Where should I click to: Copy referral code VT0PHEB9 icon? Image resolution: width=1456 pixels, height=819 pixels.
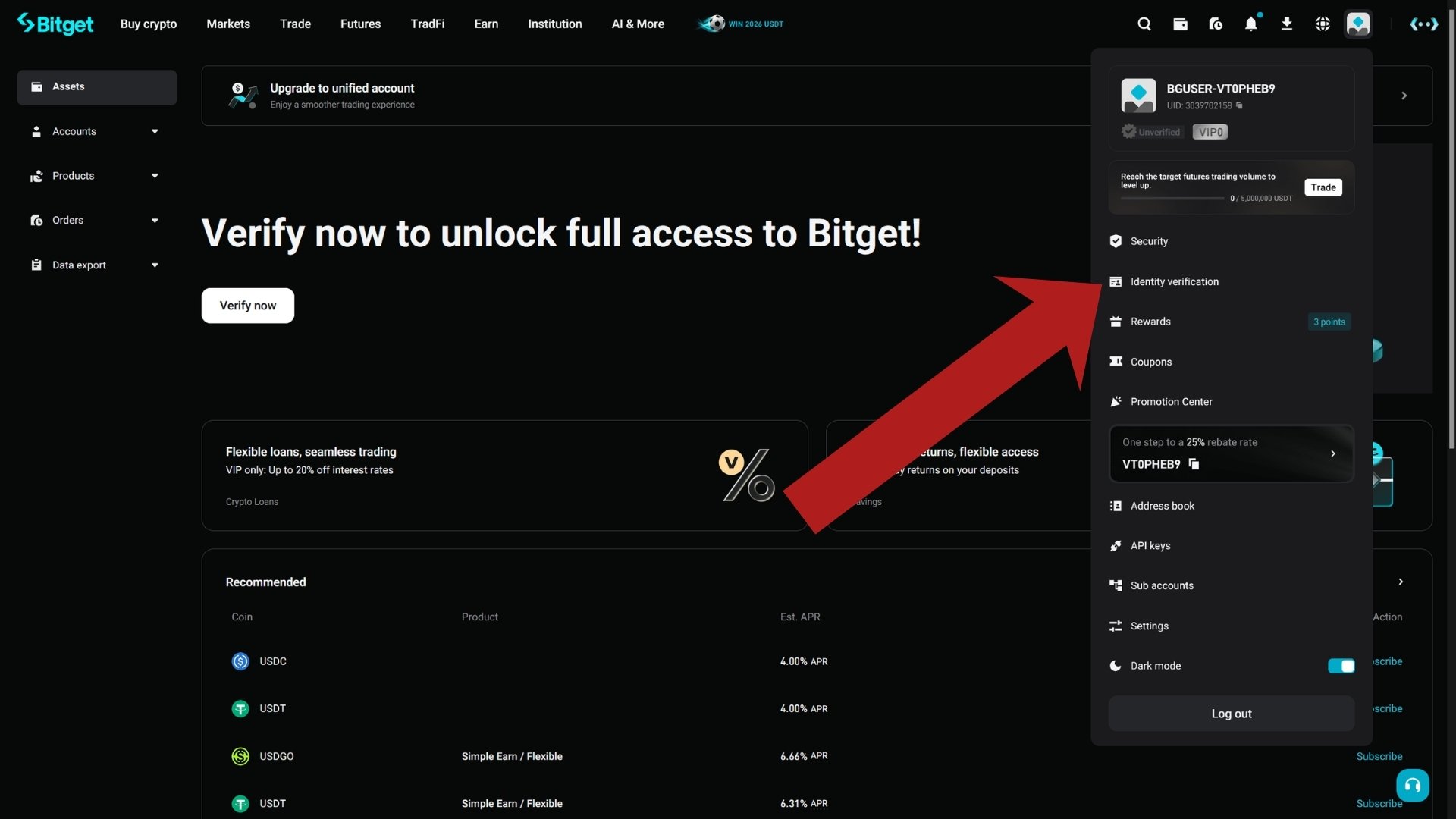pos(1194,464)
